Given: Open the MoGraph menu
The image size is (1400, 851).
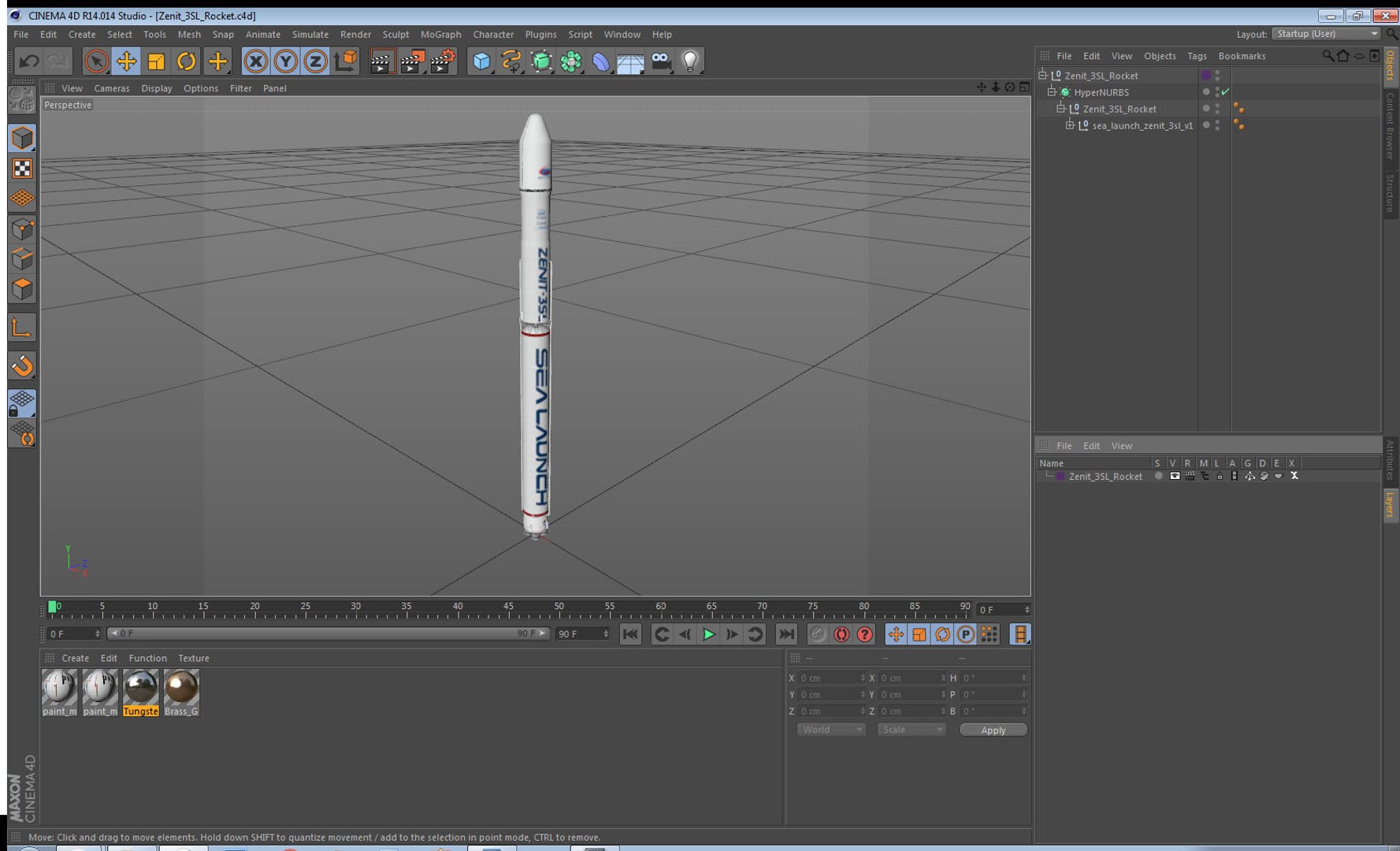Looking at the screenshot, I should point(440,35).
